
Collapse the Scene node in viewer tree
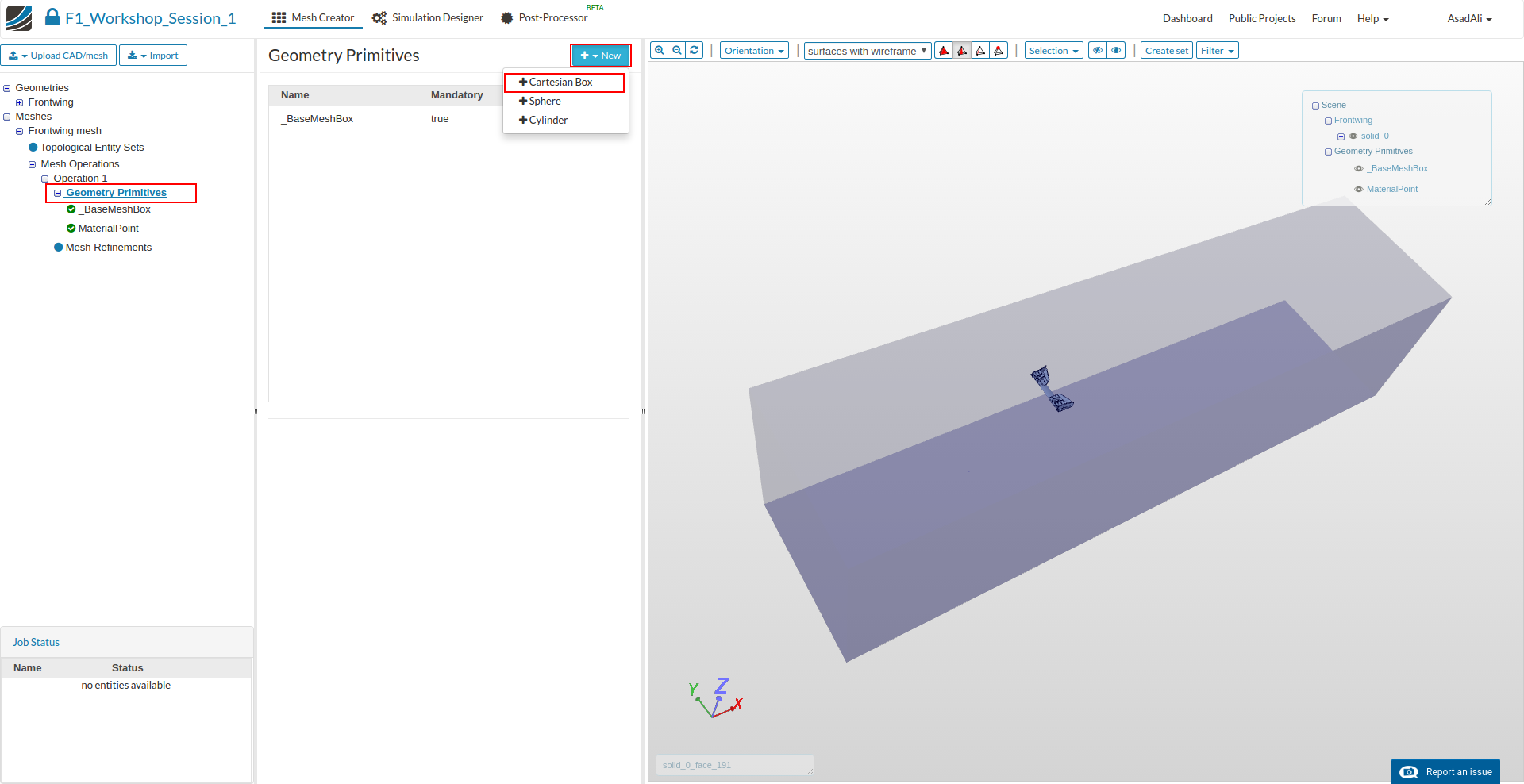(1315, 106)
